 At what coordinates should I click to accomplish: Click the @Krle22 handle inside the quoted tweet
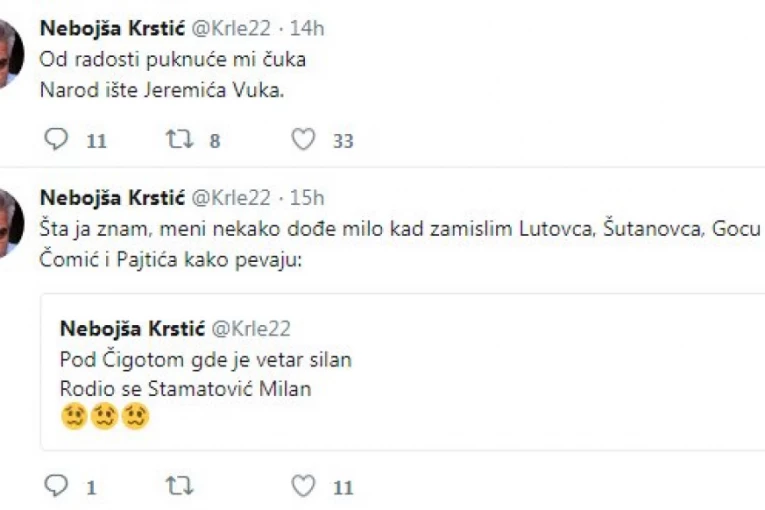pos(249,329)
